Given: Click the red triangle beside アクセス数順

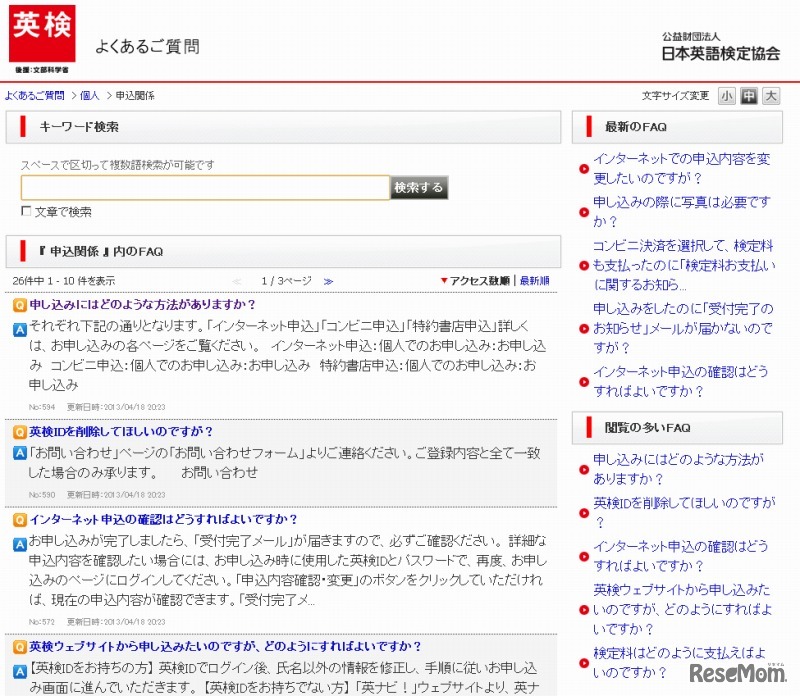Looking at the screenshot, I should [x=446, y=278].
